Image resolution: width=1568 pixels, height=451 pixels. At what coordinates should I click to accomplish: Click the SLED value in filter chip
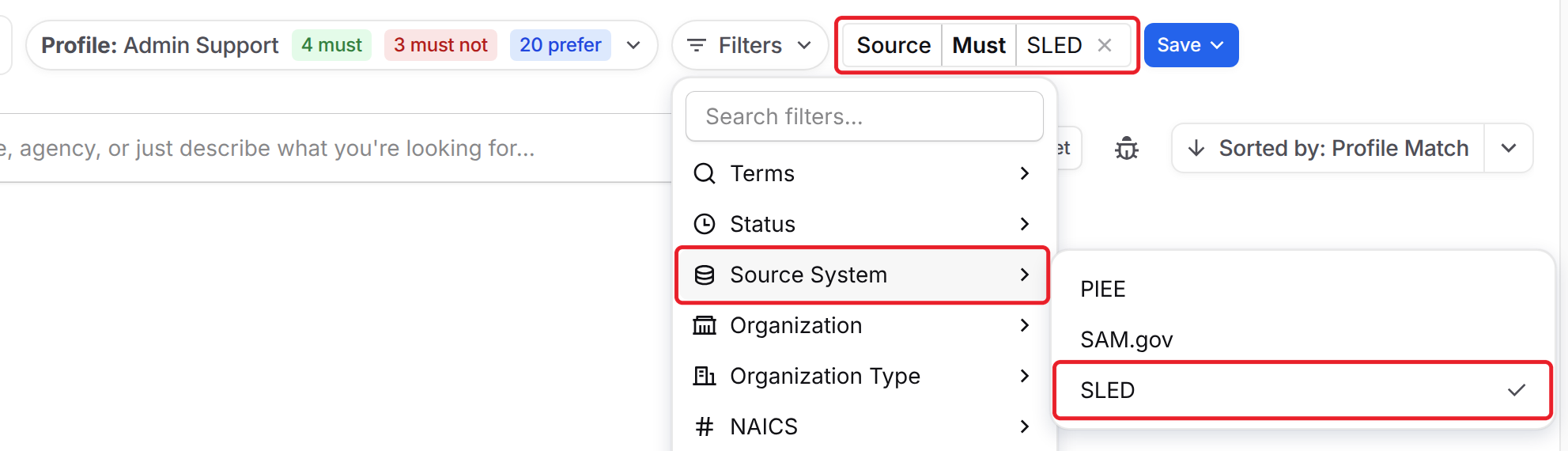point(1054,45)
